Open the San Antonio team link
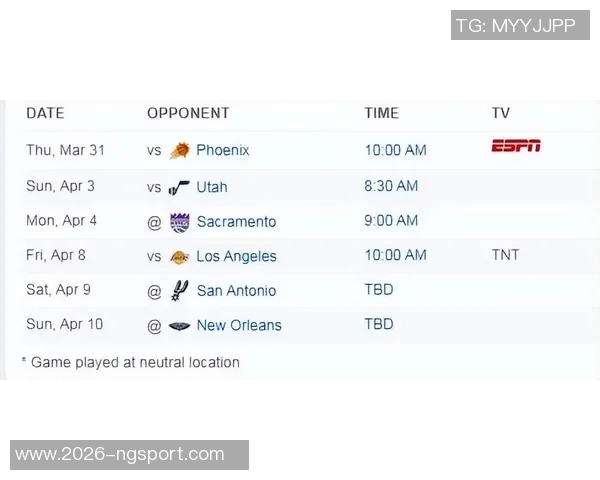The height and width of the screenshot is (480, 600). point(236,291)
